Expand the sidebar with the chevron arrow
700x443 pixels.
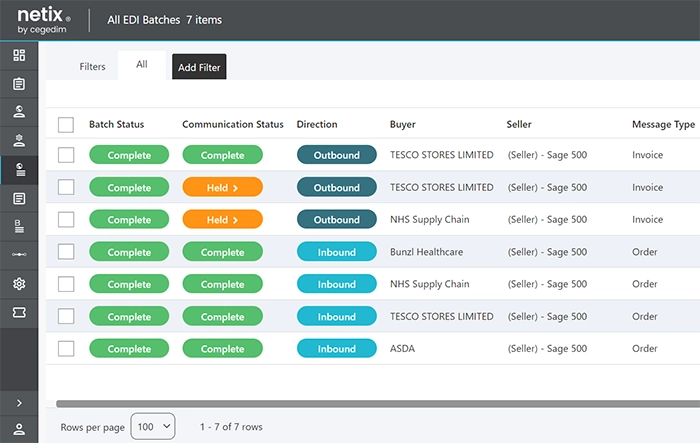pyautogui.click(x=19, y=403)
